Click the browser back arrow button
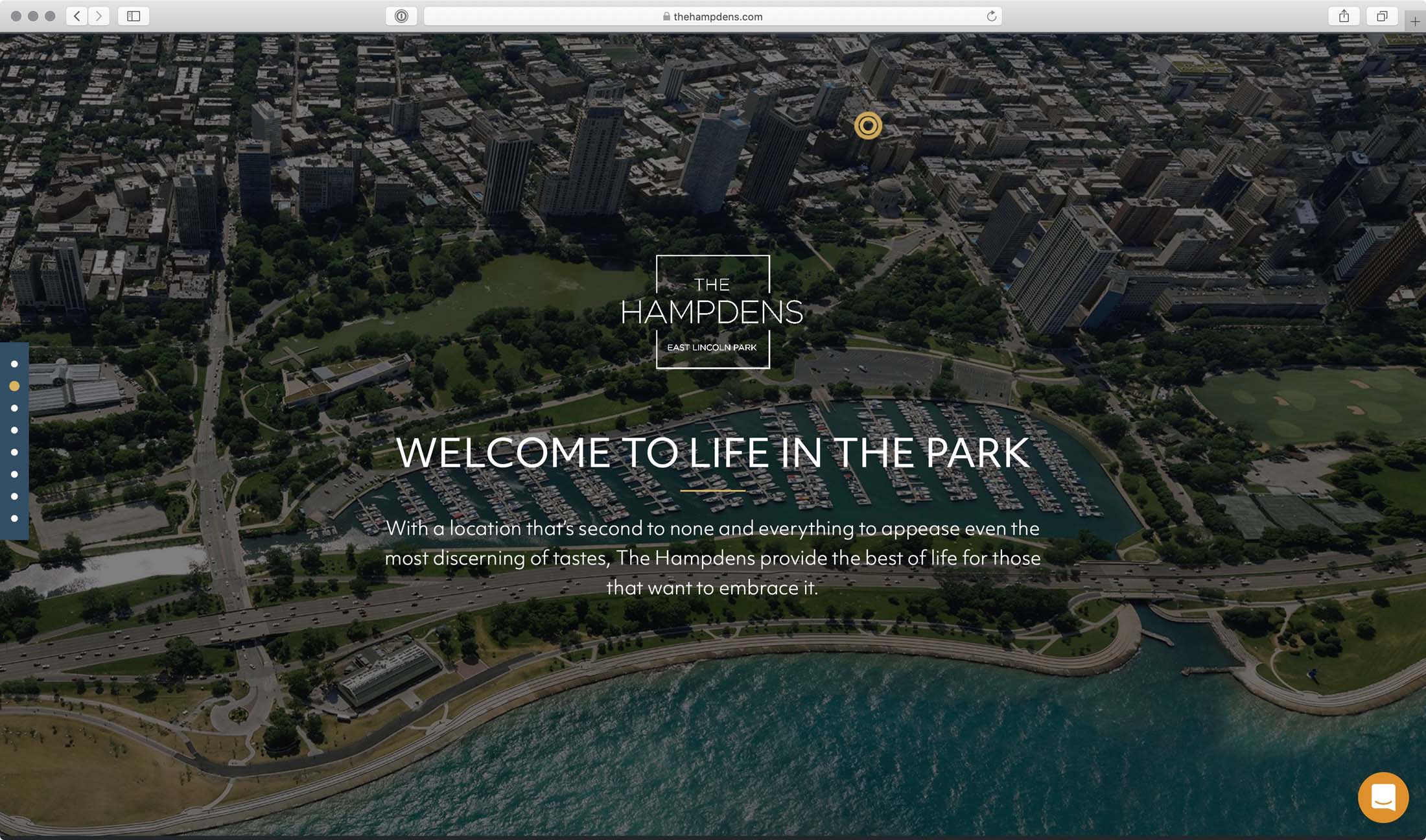The height and width of the screenshot is (840, 1426). (x=77, y=16)
